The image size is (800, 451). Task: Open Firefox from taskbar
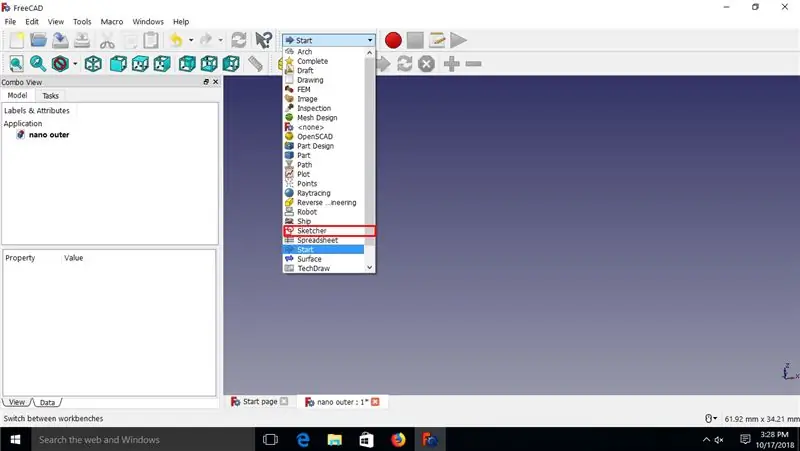[398, 439]
